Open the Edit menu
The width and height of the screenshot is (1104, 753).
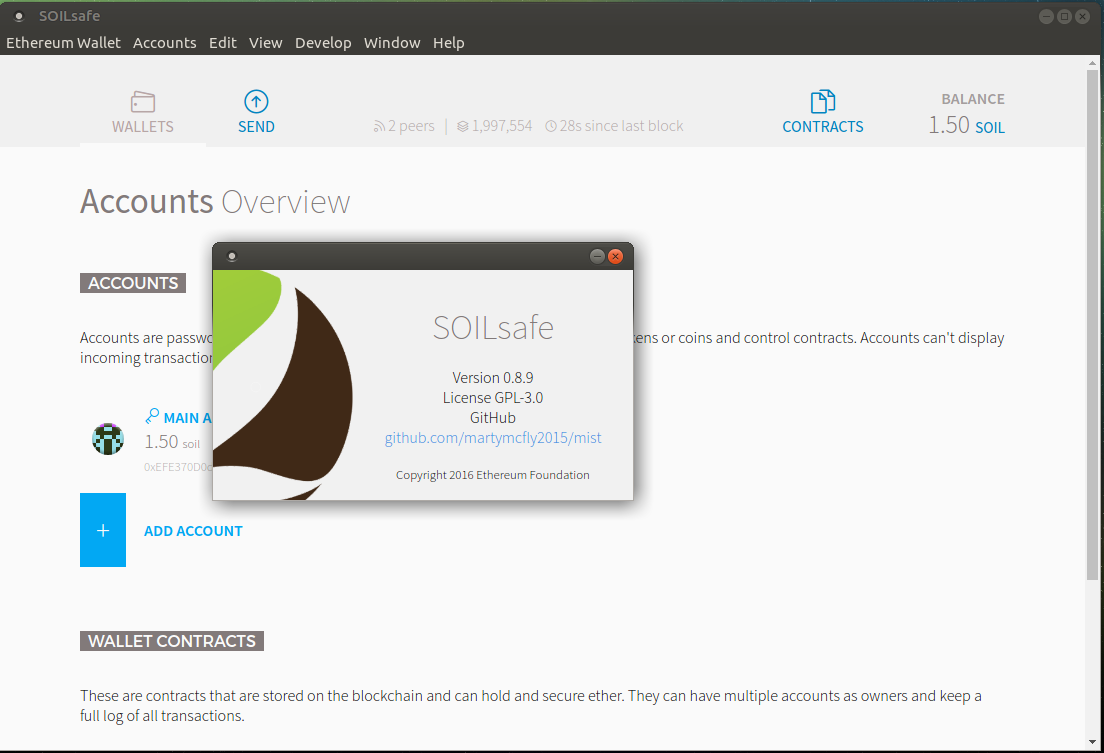222,43
